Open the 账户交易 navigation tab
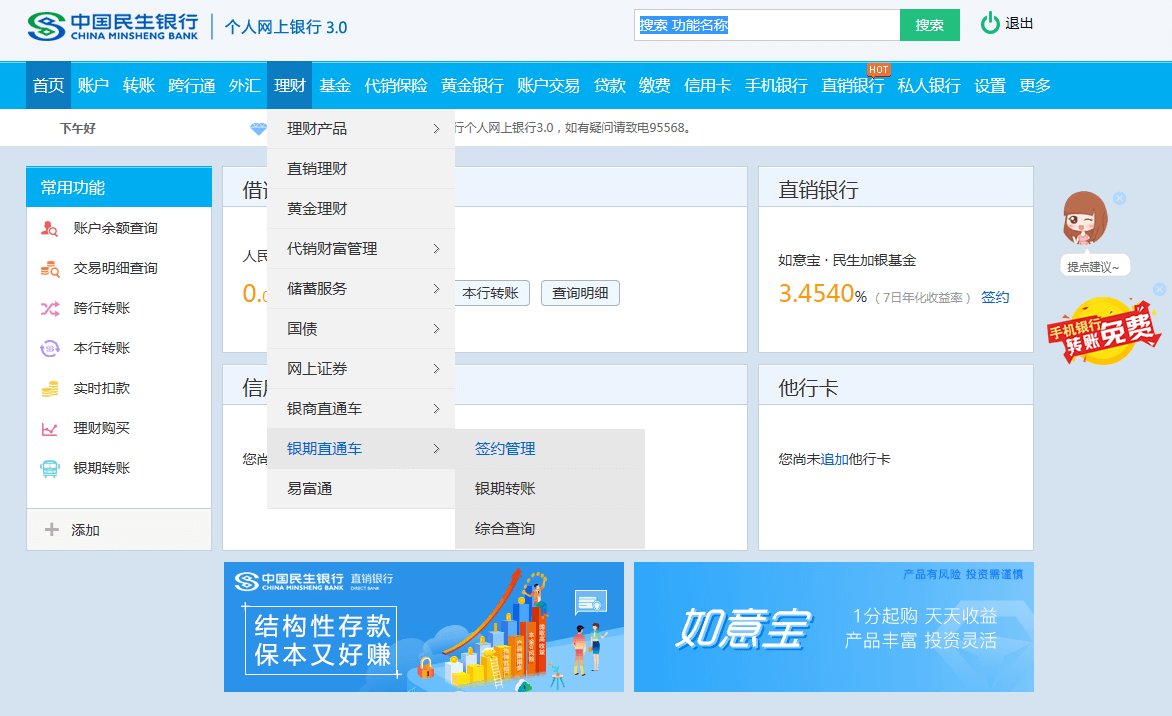The width and height of the screenshot is (1172, 716). click(x=549, y=86)
